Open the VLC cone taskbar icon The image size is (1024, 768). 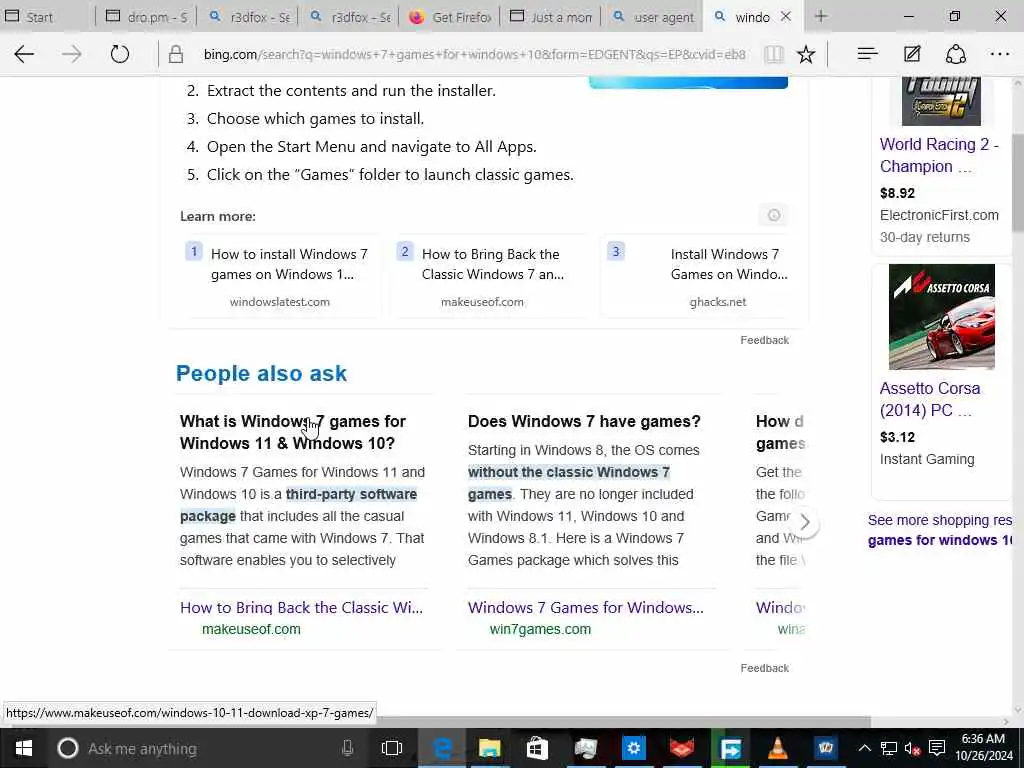coord(778,748)
